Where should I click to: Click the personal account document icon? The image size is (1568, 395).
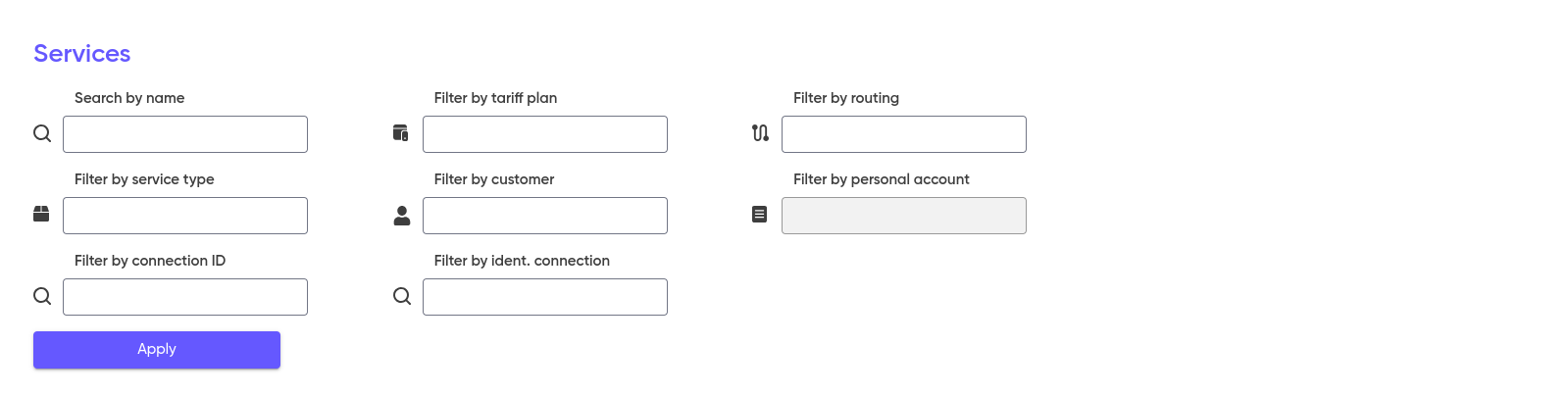pyautogui.click(x=760, y=214)
